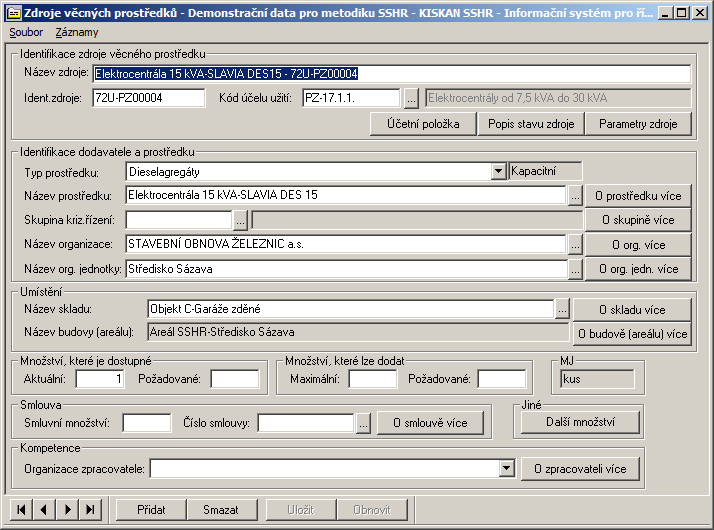This screenshot has height=530, width=714.
Task: Open Popis stavu zdroje
Action: (x=531, y=124)
